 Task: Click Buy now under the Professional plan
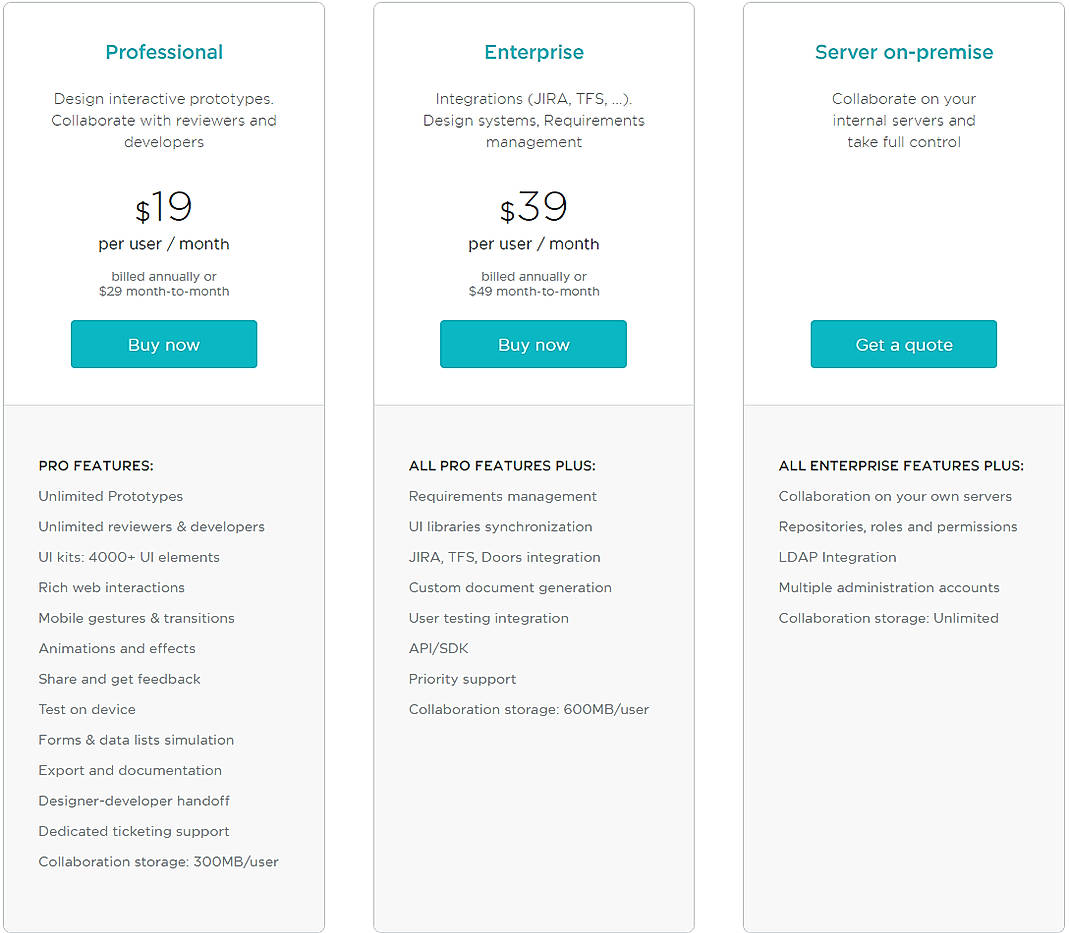tap(163, 343)
